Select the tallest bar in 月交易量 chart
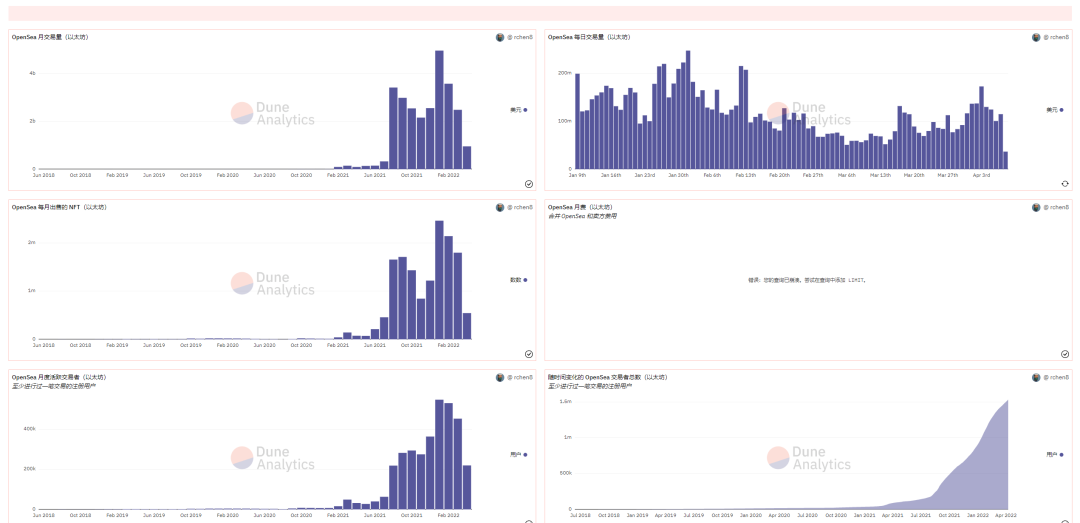Viewport: 1080px width, 523px height. click(439, 110)
